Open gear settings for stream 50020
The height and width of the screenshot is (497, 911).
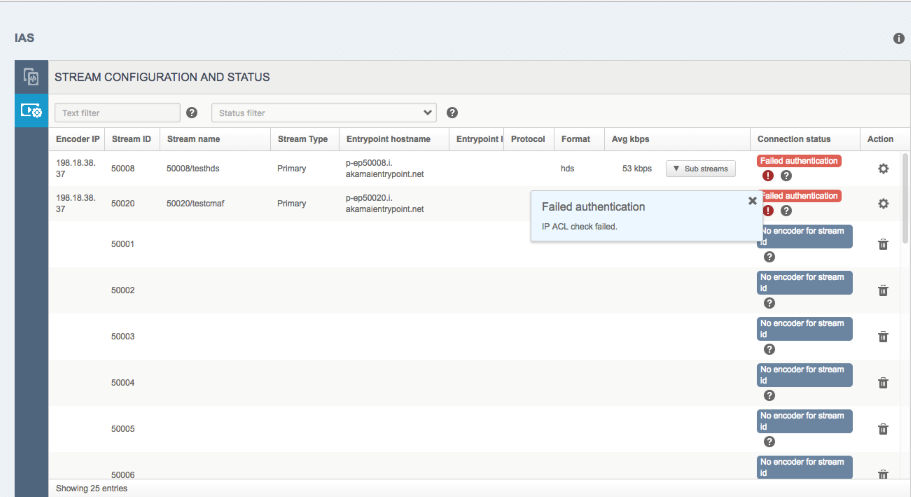(x=883, y=203)
